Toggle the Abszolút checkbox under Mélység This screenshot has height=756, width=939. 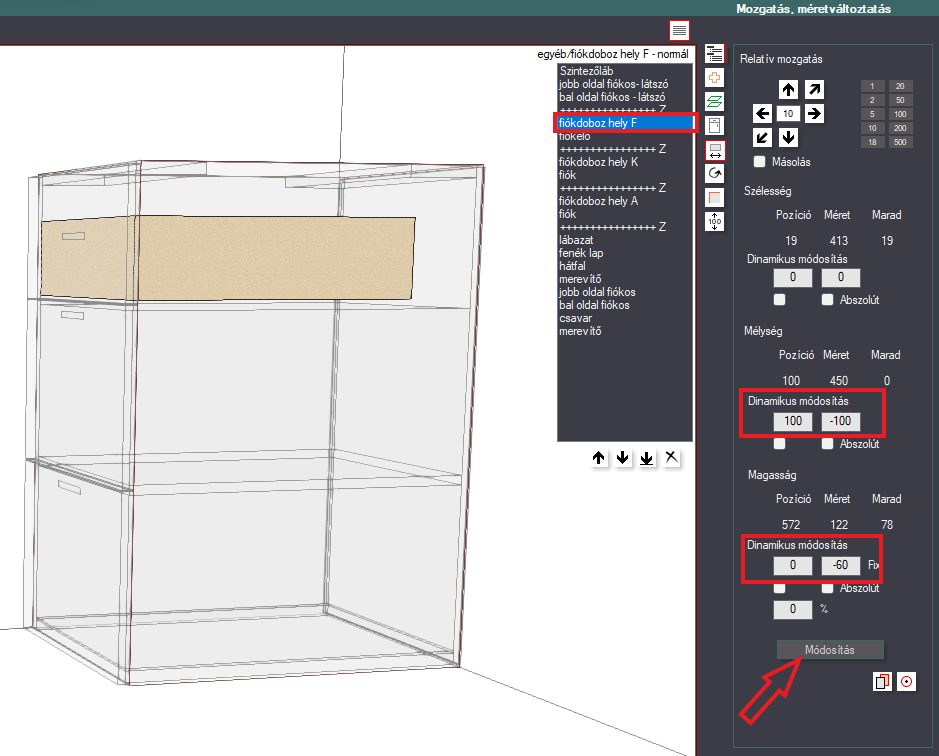827,443
